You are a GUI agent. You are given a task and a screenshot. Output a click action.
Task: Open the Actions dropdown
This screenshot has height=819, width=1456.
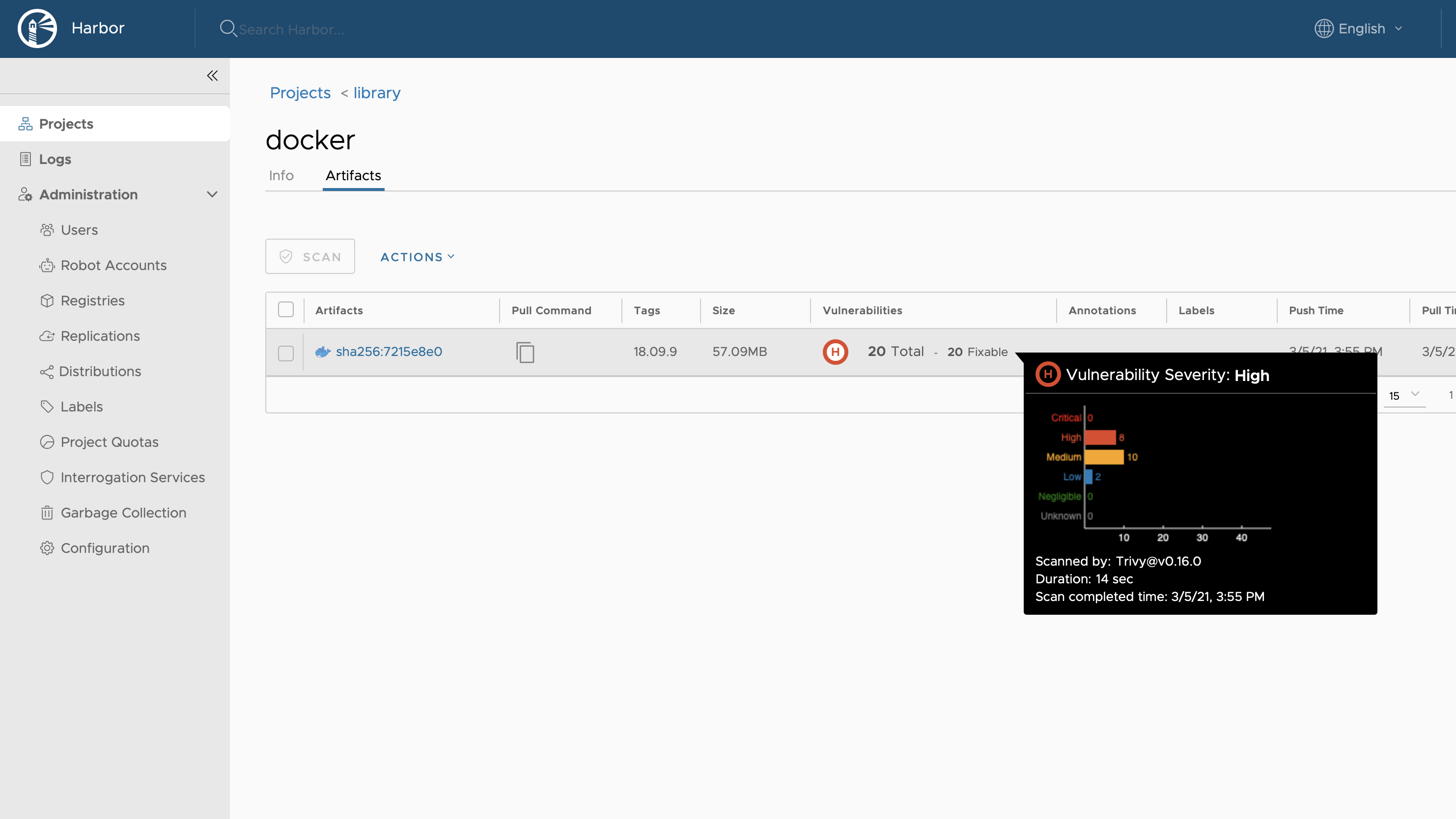(417, 257)
